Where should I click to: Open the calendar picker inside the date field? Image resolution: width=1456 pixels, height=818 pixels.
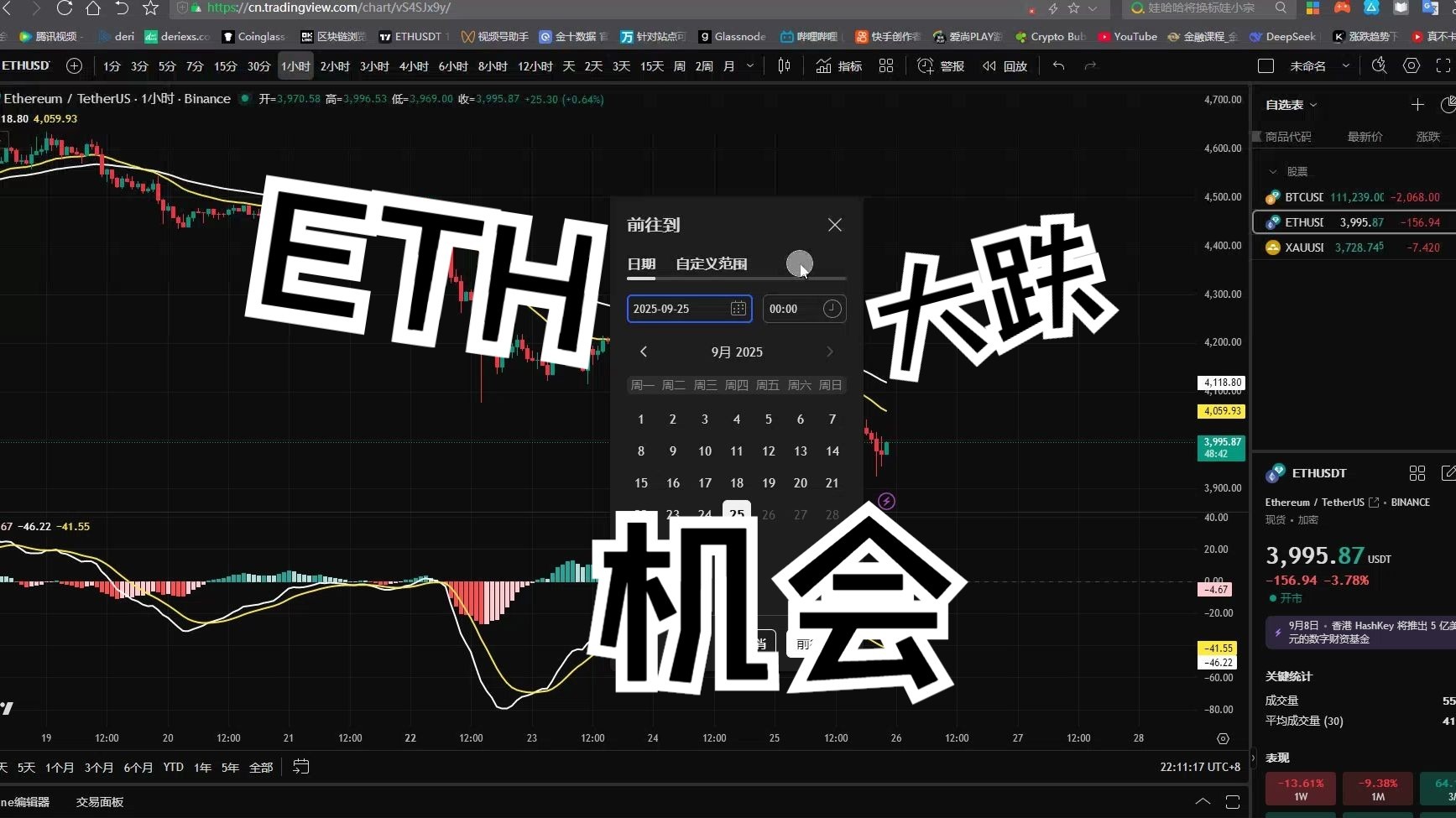[738, 309]
